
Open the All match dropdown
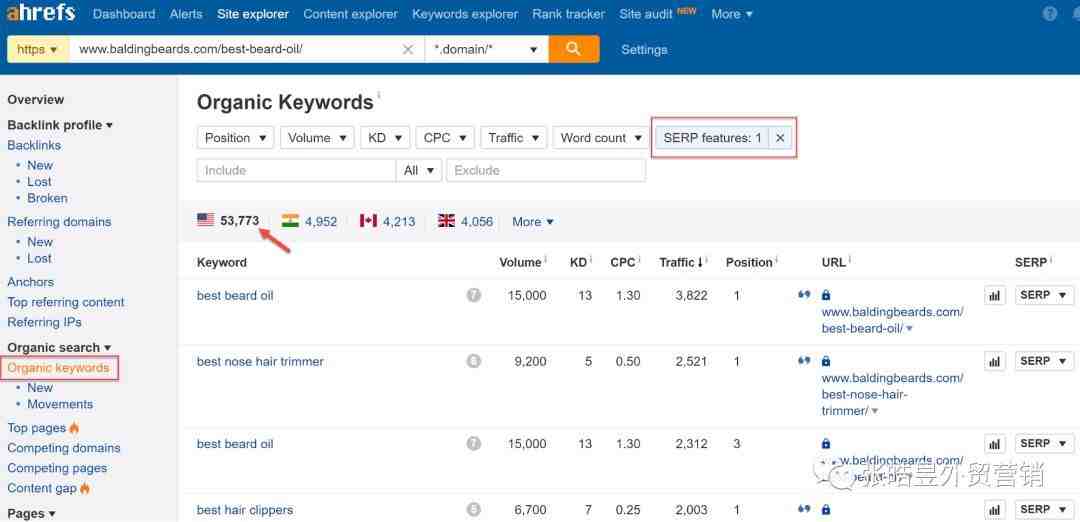(x=419, y=170)
